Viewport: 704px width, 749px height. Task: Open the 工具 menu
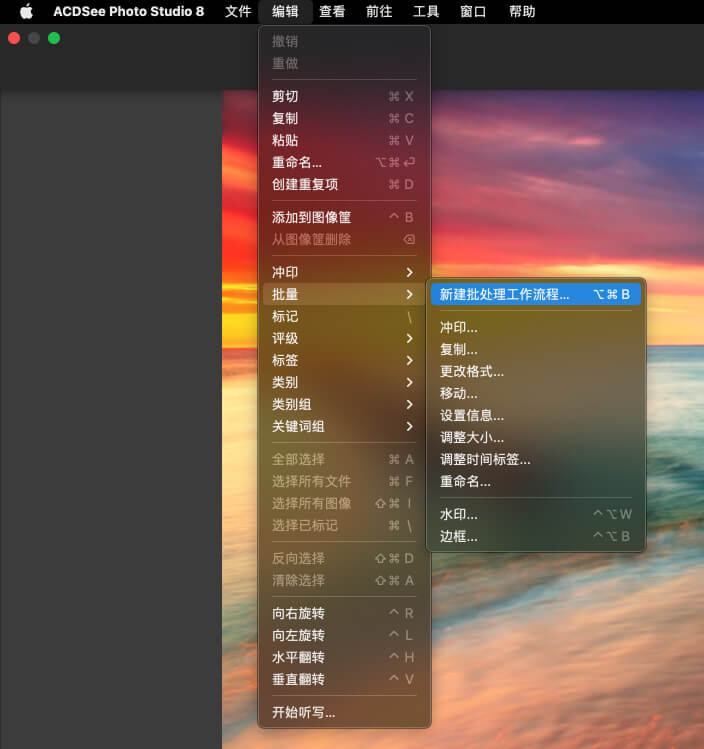(x=426, y=11)
